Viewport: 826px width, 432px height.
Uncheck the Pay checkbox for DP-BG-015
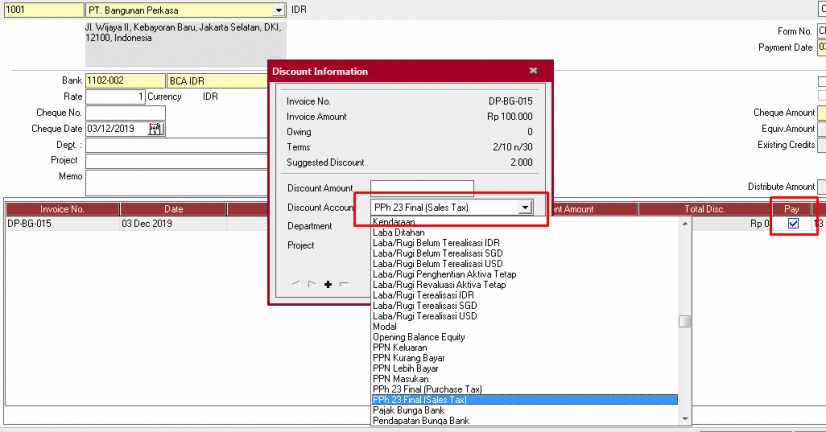tap(793, 224)
